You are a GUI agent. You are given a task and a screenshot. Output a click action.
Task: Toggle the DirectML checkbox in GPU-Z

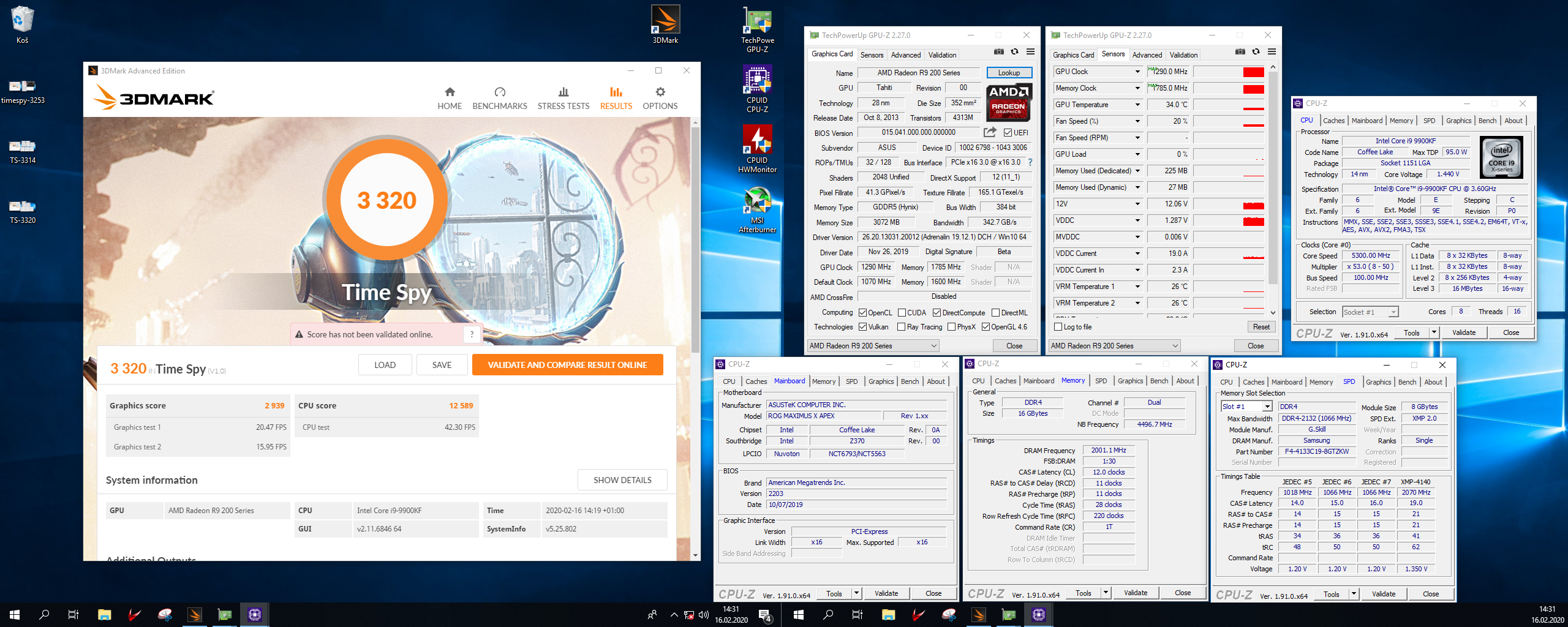[995, 313]
